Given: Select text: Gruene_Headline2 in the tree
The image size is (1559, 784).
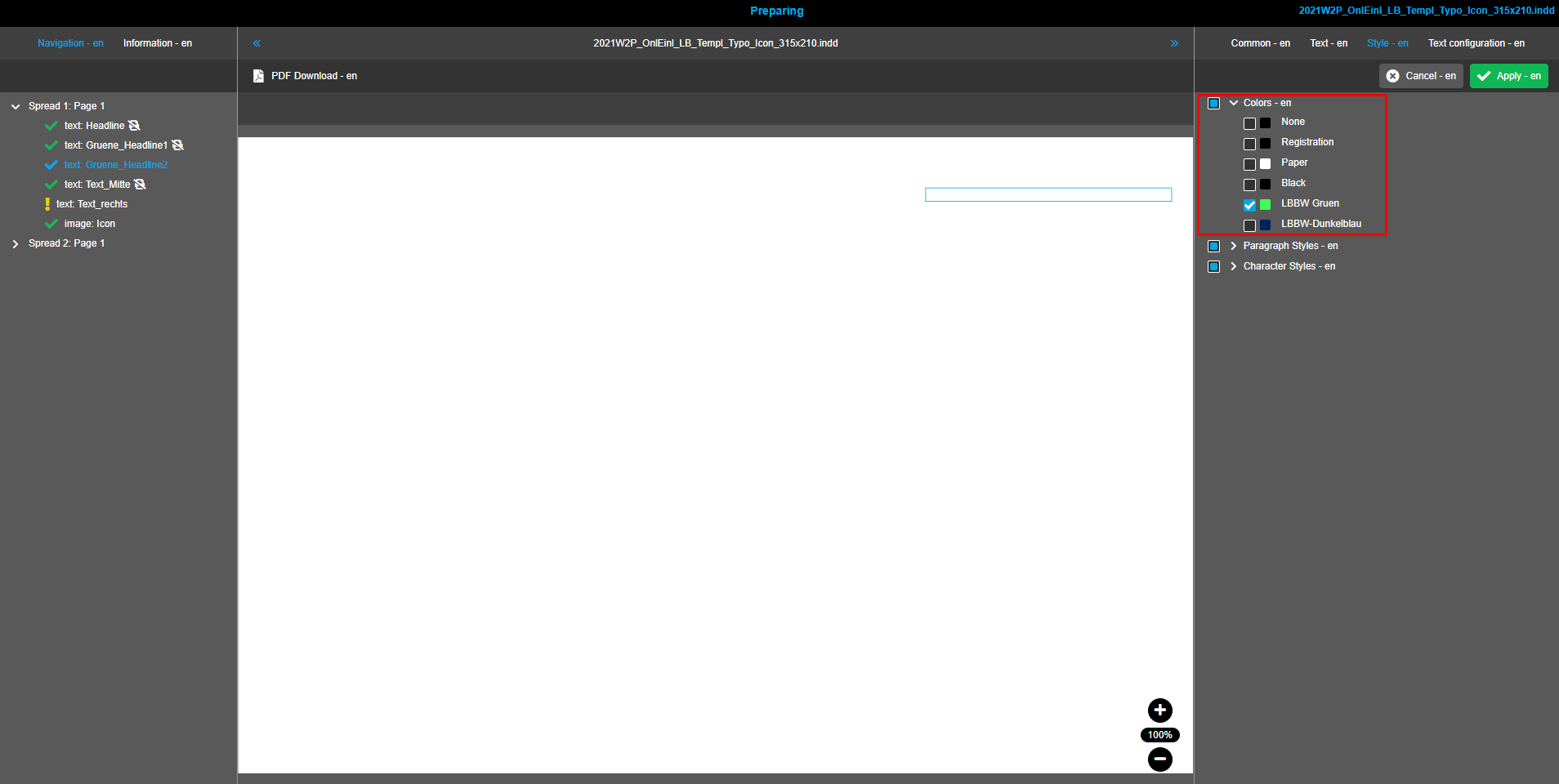Looking at the screenshot, I should pyautogui.click(x=116, y=165).
